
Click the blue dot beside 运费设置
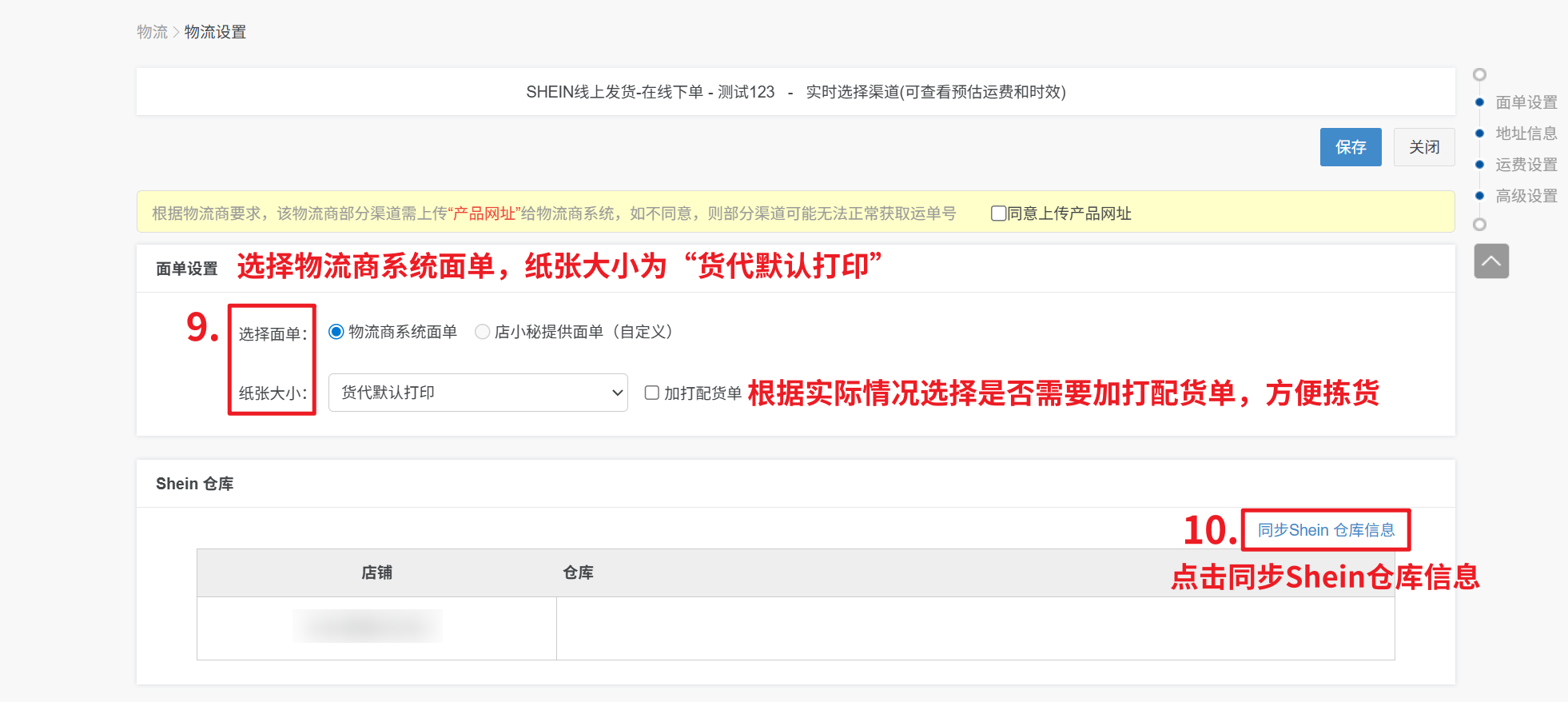coord(1479,165)
